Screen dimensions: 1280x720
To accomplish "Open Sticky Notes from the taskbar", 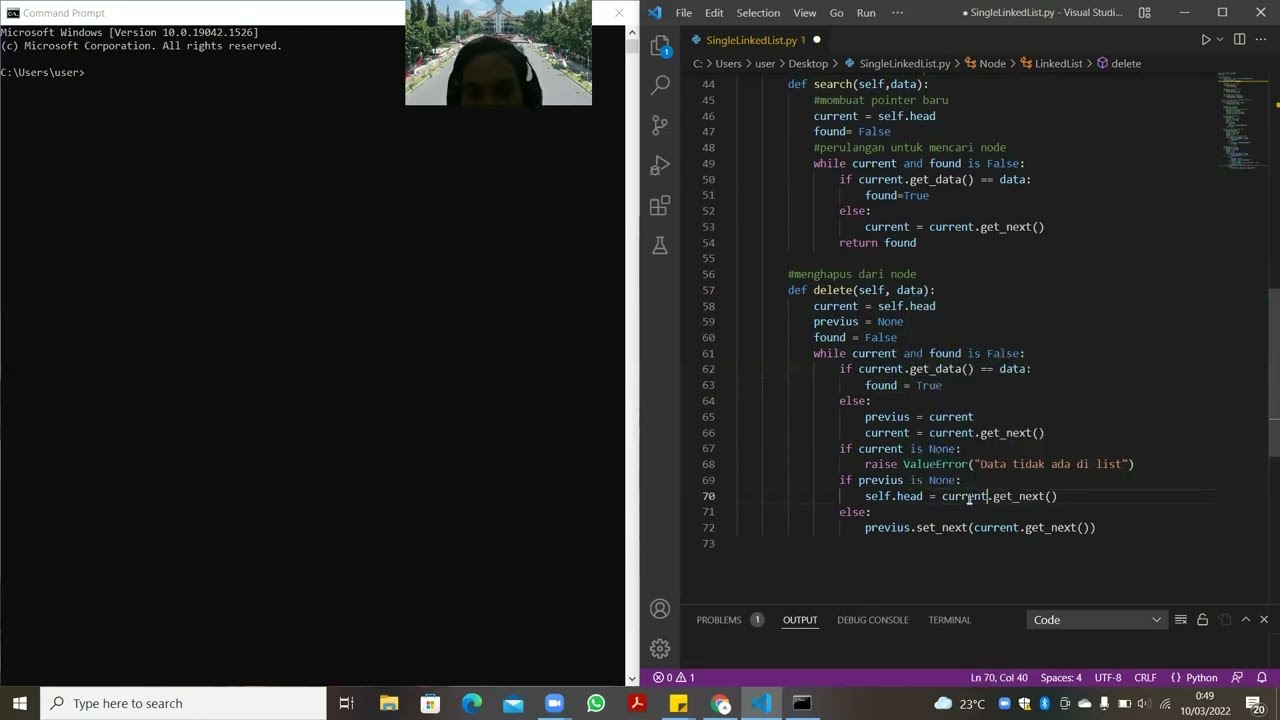I will (x=678, y=703).
